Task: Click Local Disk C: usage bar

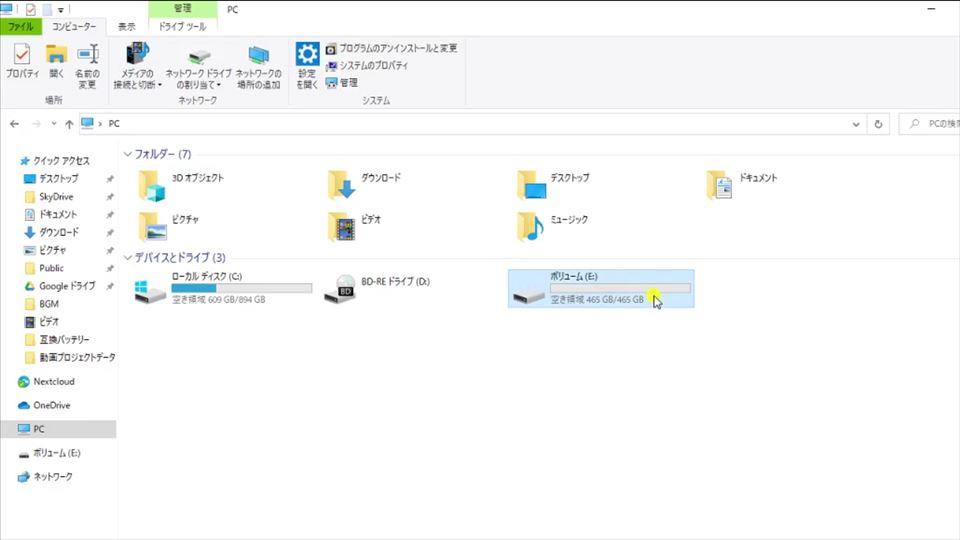Action: pyautogui.click(x=242, y=288)
